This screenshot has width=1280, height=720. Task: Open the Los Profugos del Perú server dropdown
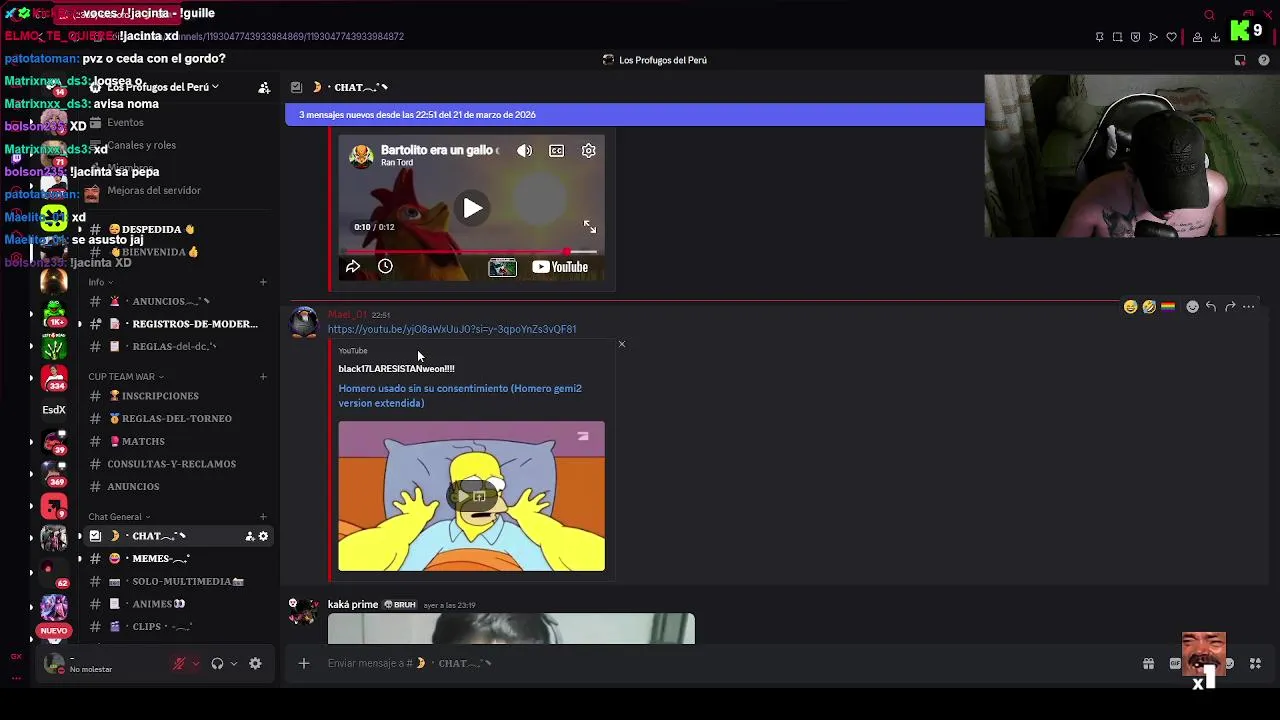164,87
